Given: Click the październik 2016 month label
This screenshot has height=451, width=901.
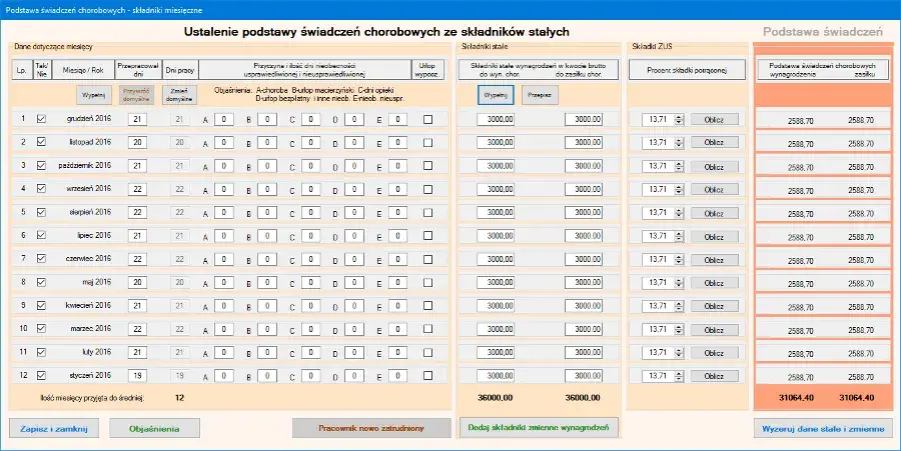Looking at the screenshot, I should tap(84, 165).
